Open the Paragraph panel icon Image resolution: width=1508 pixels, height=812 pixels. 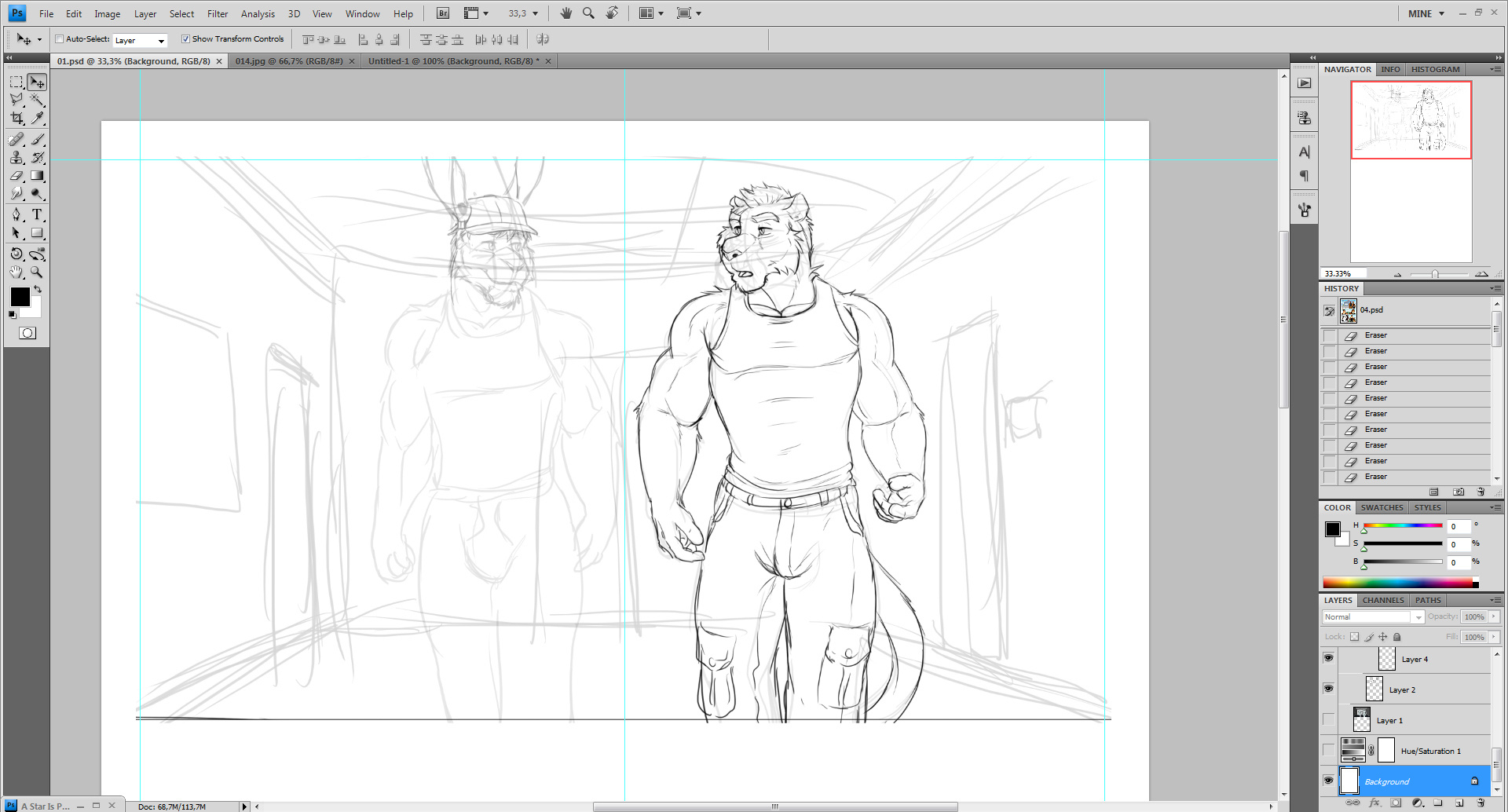click(x=1305, y=176)
